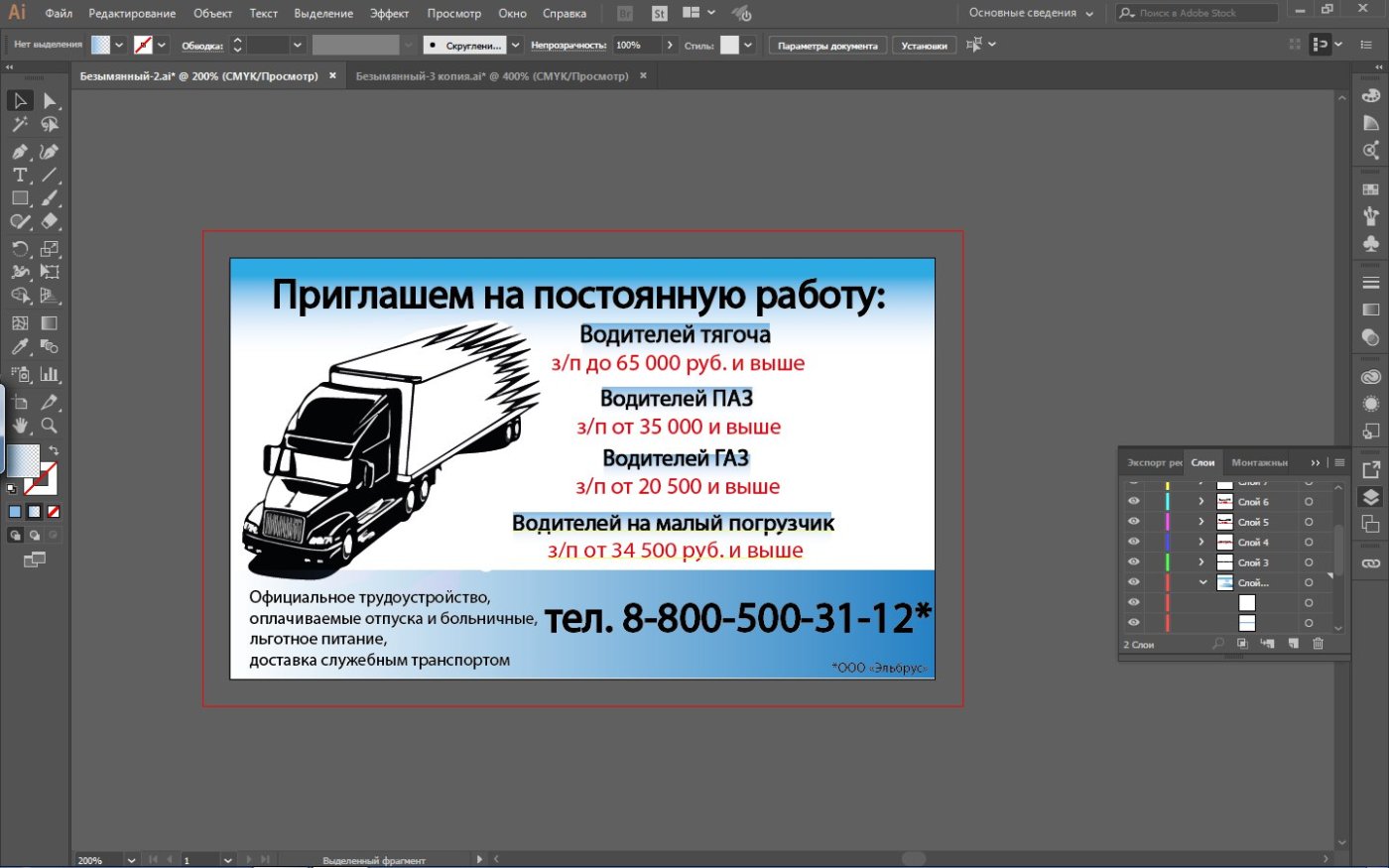The height and width of the screenshot is (868, 1389).
Task: Open Layers panel flyout menu
Action: point(1339,462)
